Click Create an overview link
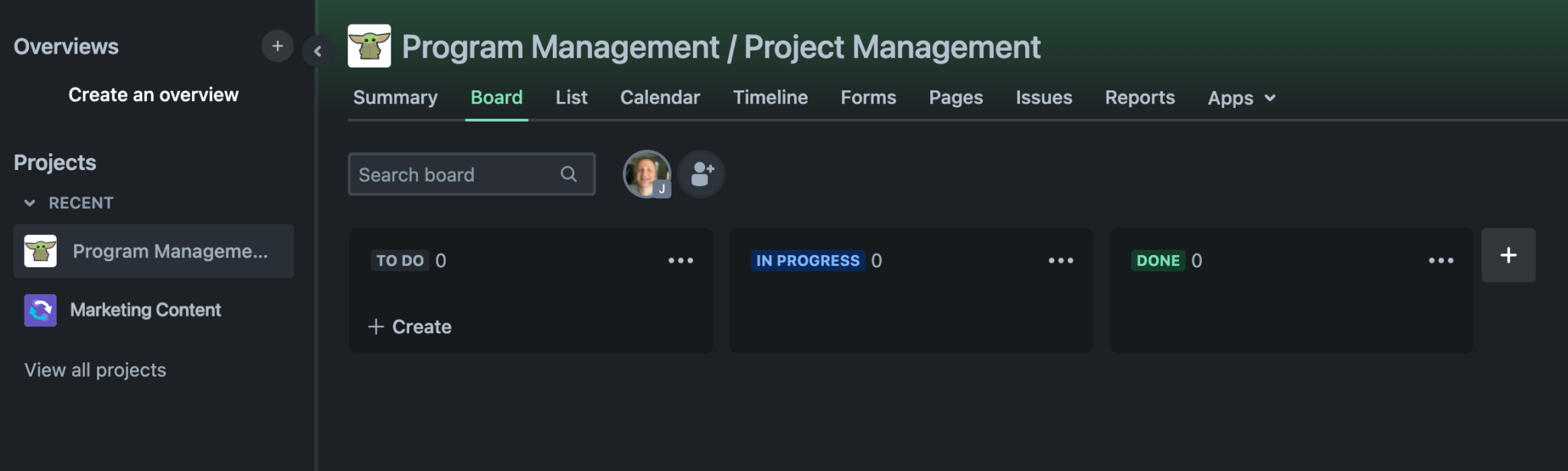Image resolution: width=1568 pixels, height=471 pixels. pos(153,95)
